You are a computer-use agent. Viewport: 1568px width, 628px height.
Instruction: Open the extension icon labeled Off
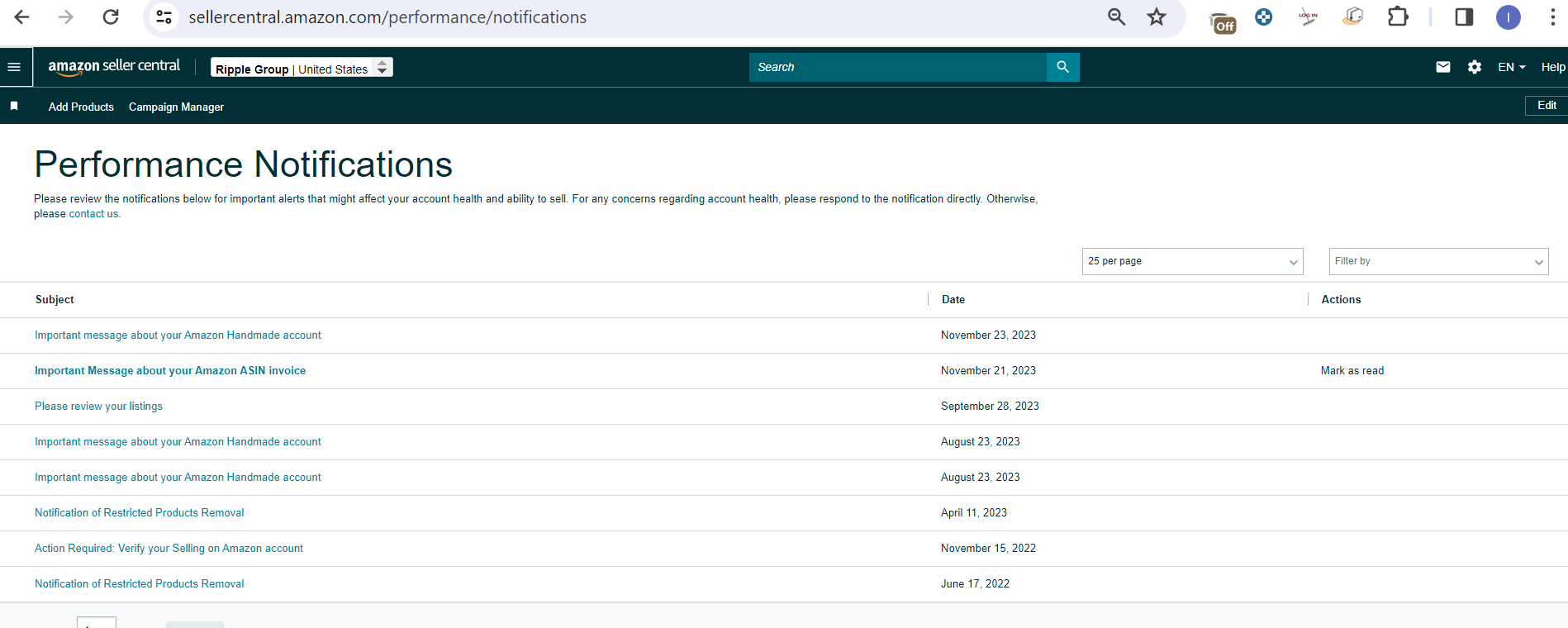[x=1223, y=21]
